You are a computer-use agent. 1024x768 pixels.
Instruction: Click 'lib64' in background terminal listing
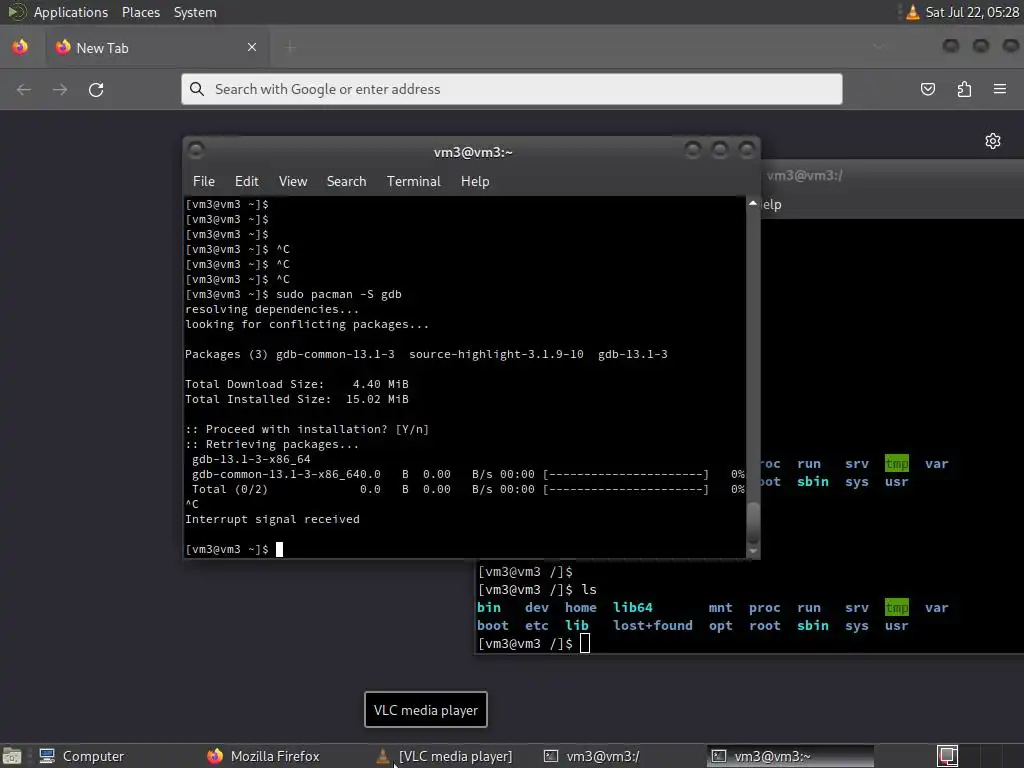[x=632, y=607]
